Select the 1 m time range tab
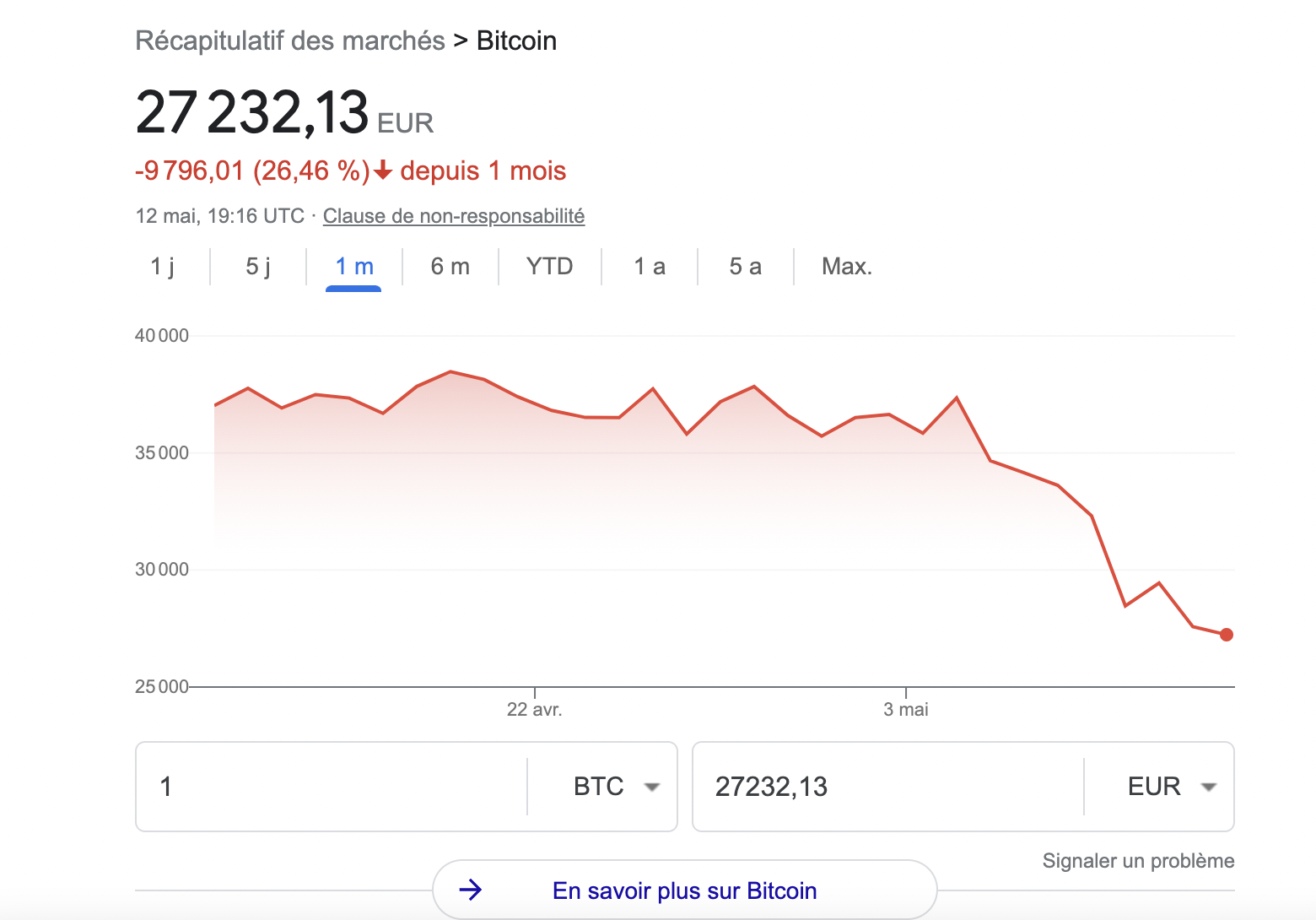 [x=354, y=267]
